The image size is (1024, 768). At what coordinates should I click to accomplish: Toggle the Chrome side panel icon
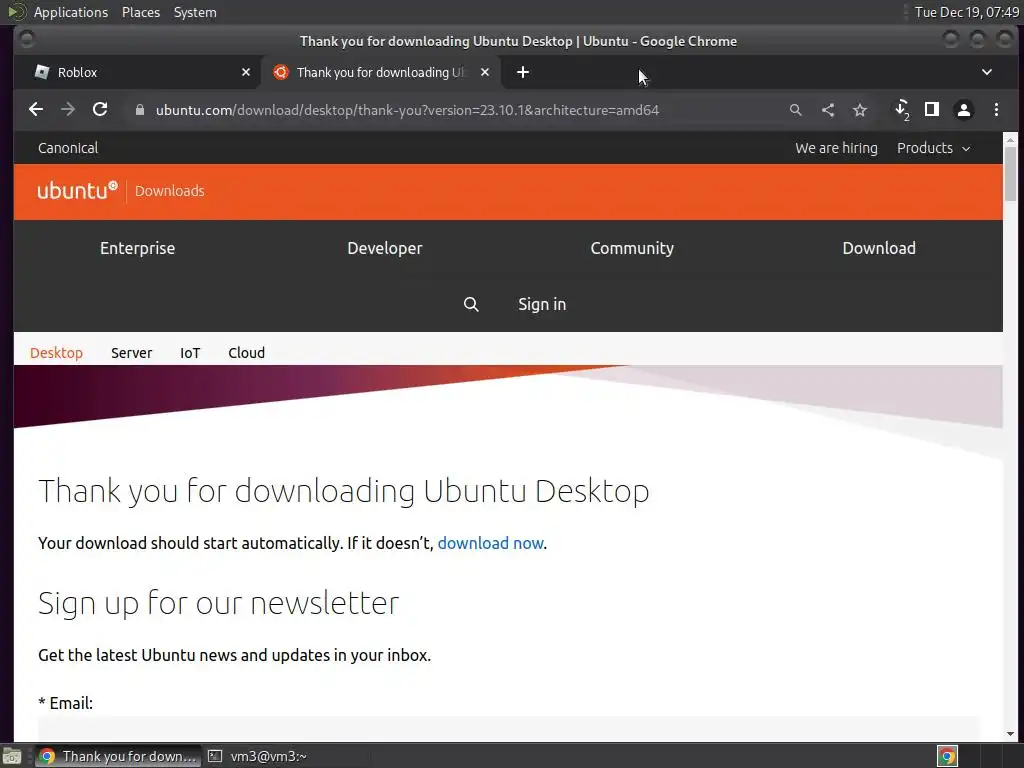coord(932,110)
